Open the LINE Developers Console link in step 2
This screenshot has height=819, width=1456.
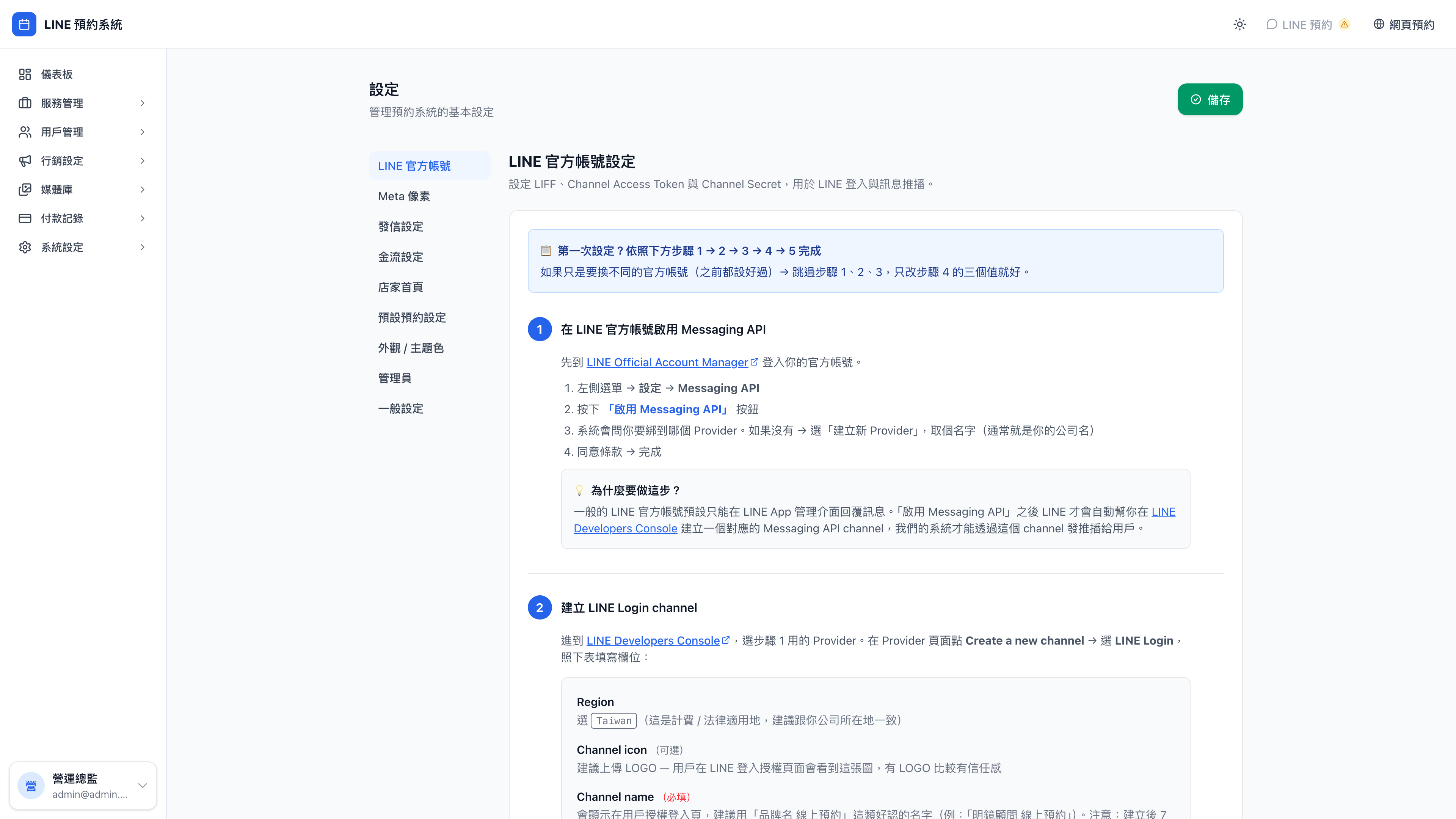point(653,640)
